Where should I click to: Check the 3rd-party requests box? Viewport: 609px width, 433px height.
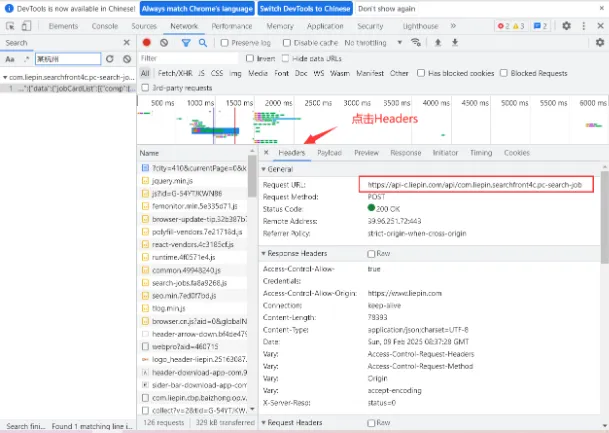pos(145,88)
